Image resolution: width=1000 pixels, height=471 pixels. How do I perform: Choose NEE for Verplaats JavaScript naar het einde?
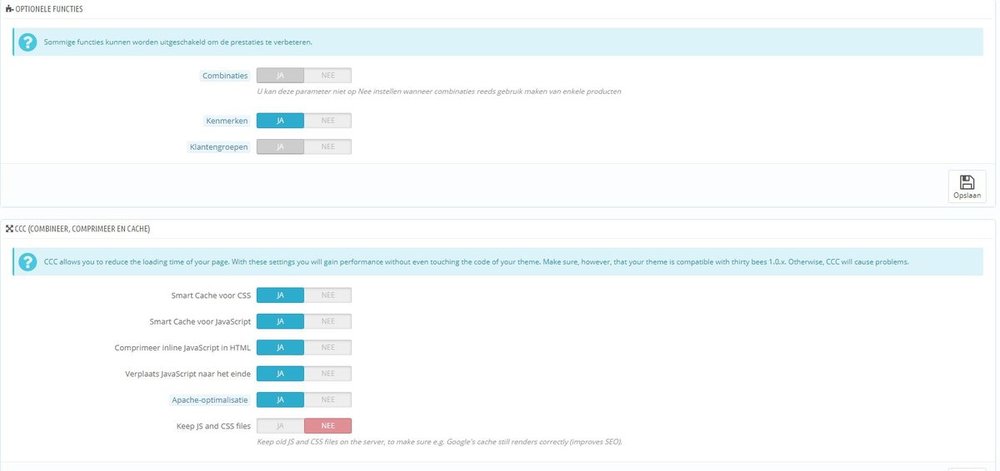[x=328, y=373]
